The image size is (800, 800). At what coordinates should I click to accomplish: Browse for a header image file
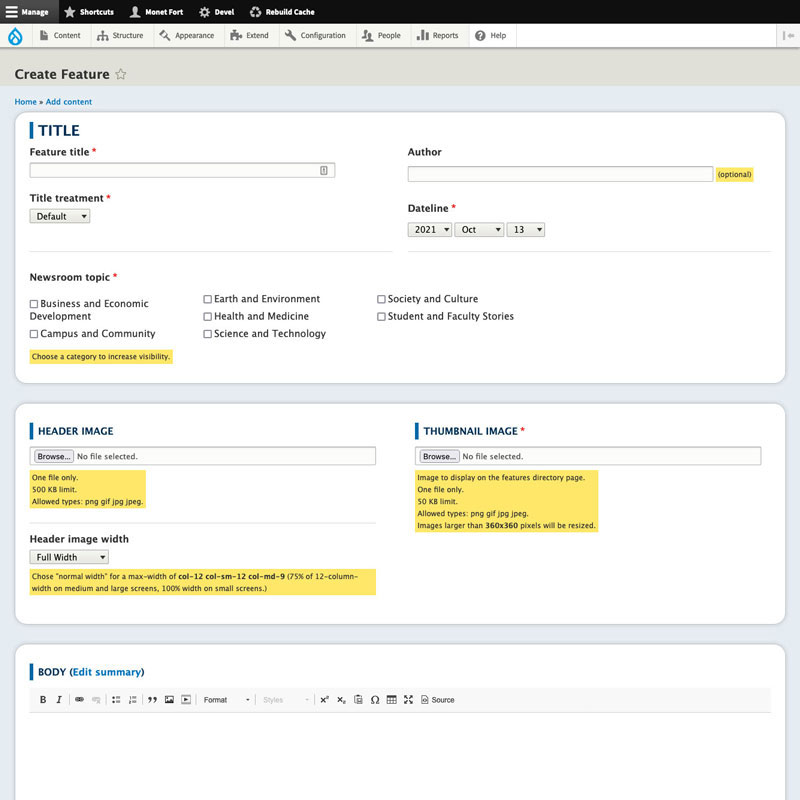[x=54, y=456]
